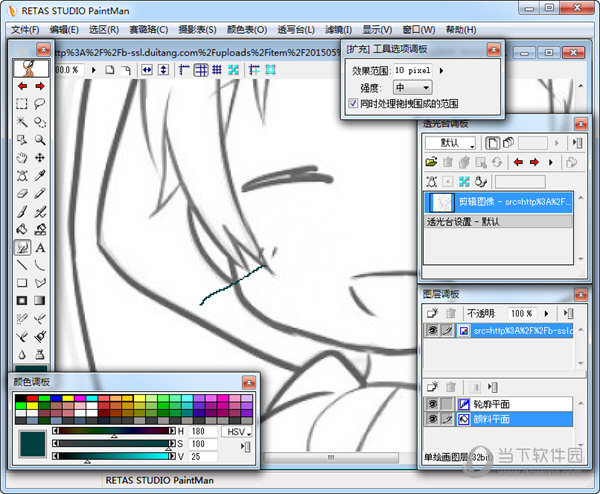600x494 pixels.
Task: Open the color palette menu button beside the S slider
Action: [246, 447]
